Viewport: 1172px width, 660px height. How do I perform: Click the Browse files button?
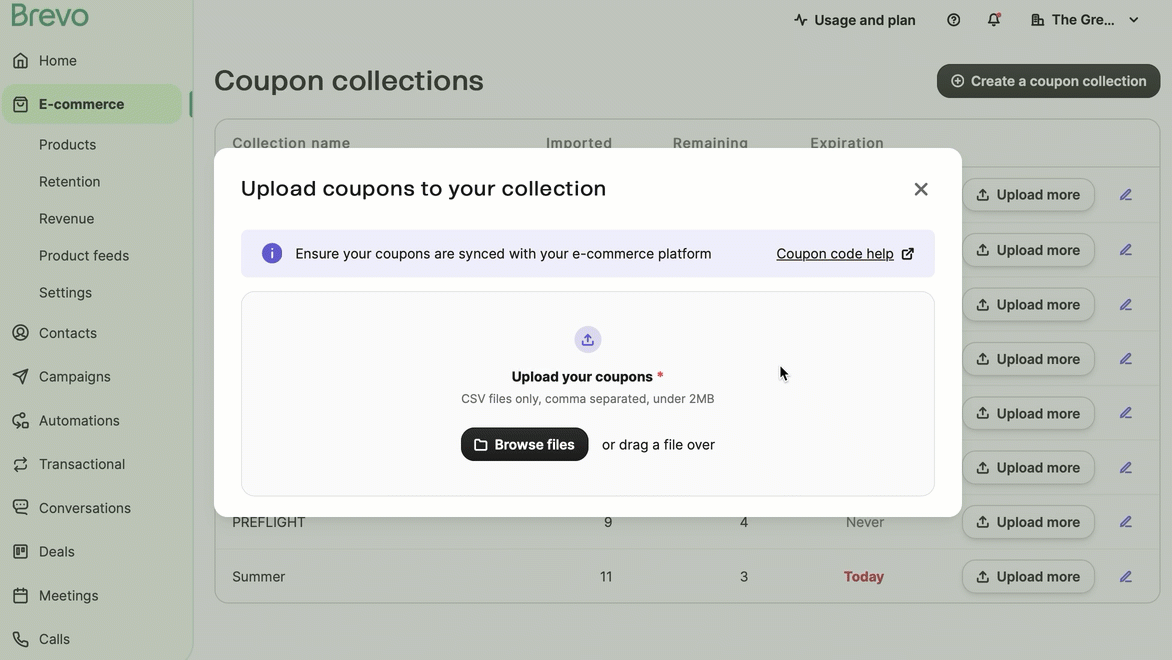524,444
